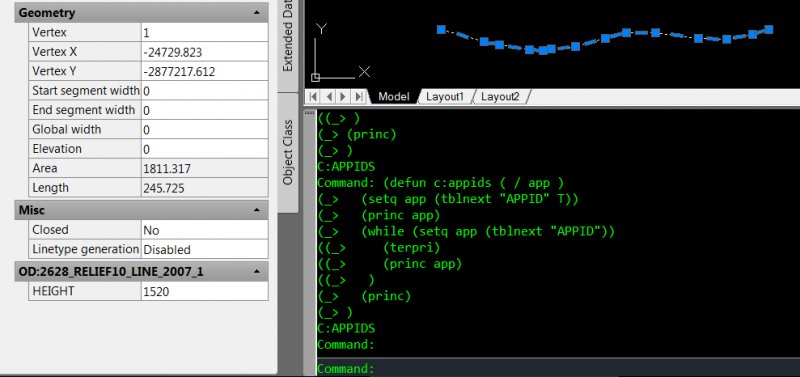This screenshot has height=377, width=800.
Task: Switch to the Layout2 tab
Action: [x=500, y=96]
